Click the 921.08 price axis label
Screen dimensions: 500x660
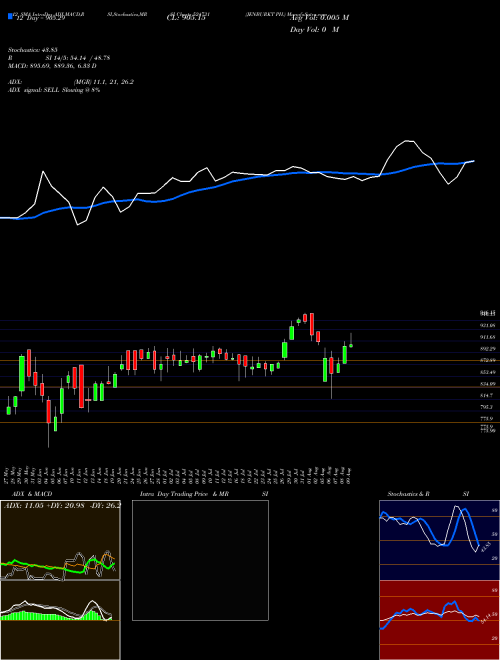point(489,325)
